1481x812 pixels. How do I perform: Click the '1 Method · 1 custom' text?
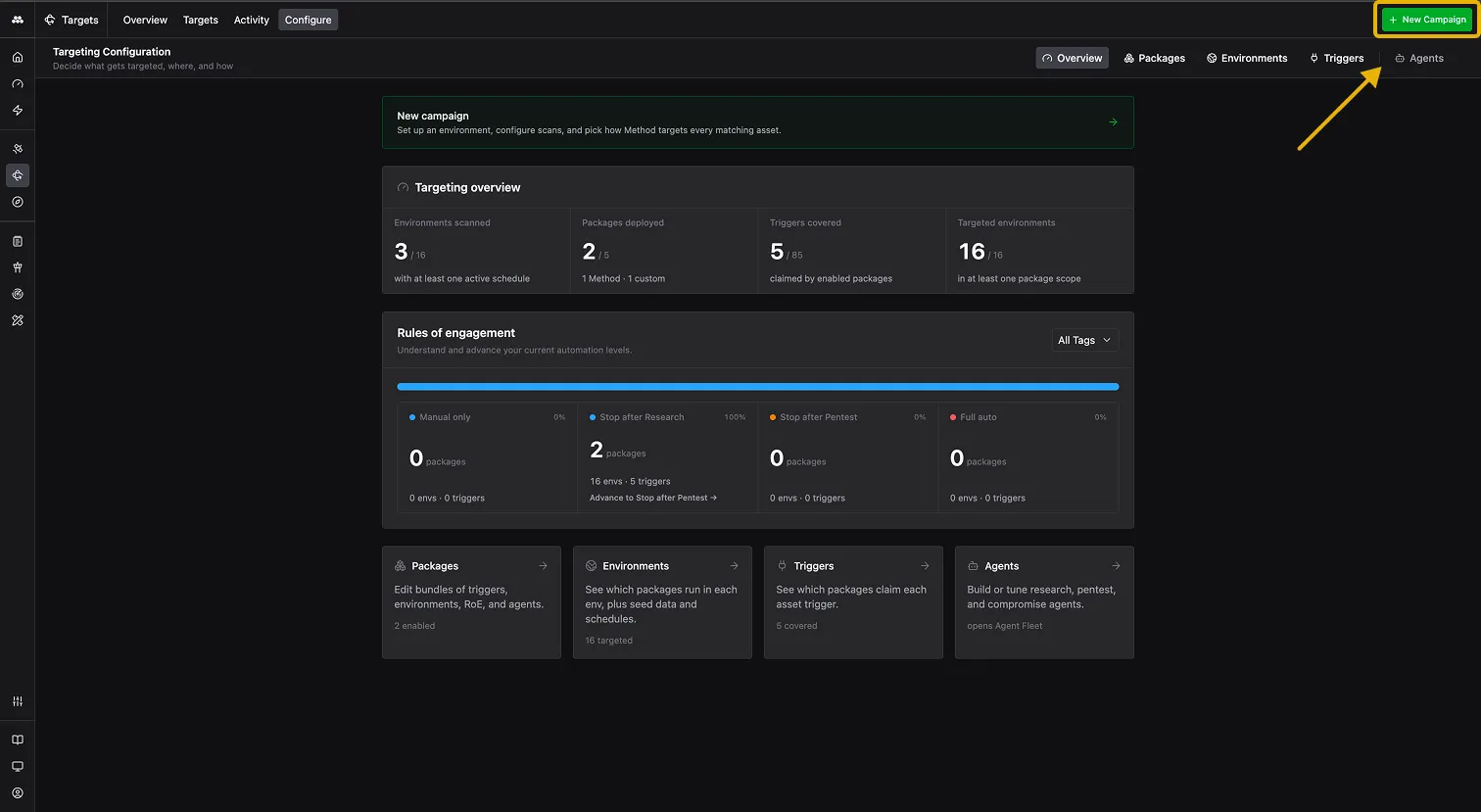(x=624, y=278)
